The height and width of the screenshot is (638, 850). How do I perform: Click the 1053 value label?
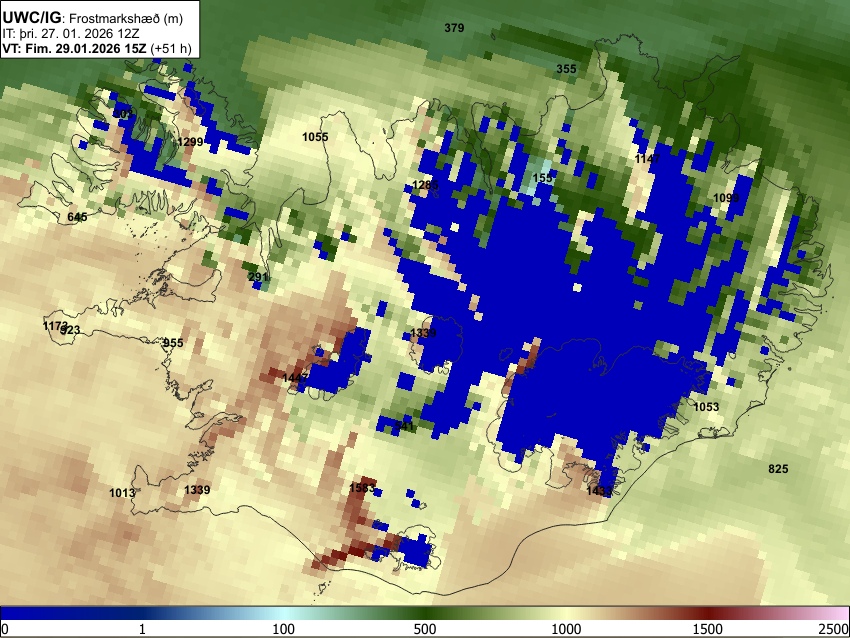706,407
